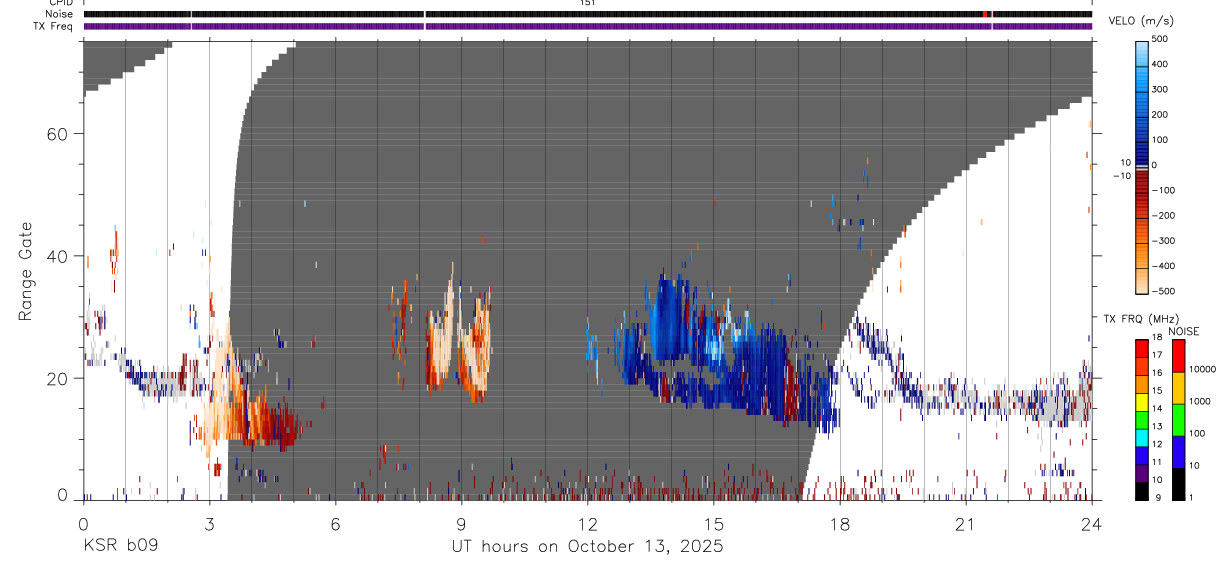
Task: Click the pale orange bottom of the velocity colorbar
Action: (x=1142, y=280)
